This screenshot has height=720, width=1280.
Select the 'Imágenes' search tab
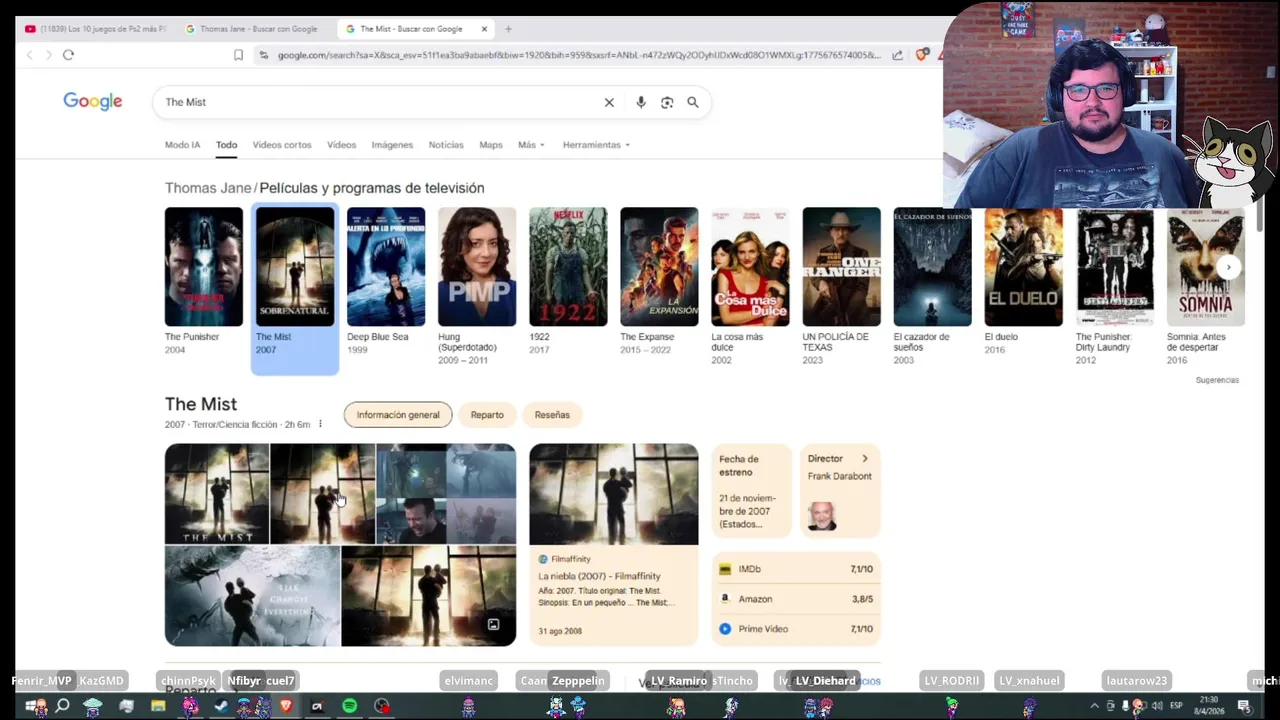click(392, 145)
